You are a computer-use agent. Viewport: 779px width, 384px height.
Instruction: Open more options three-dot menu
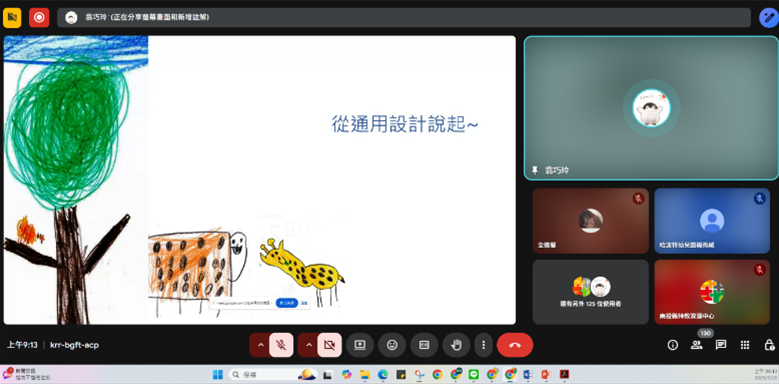483,345
